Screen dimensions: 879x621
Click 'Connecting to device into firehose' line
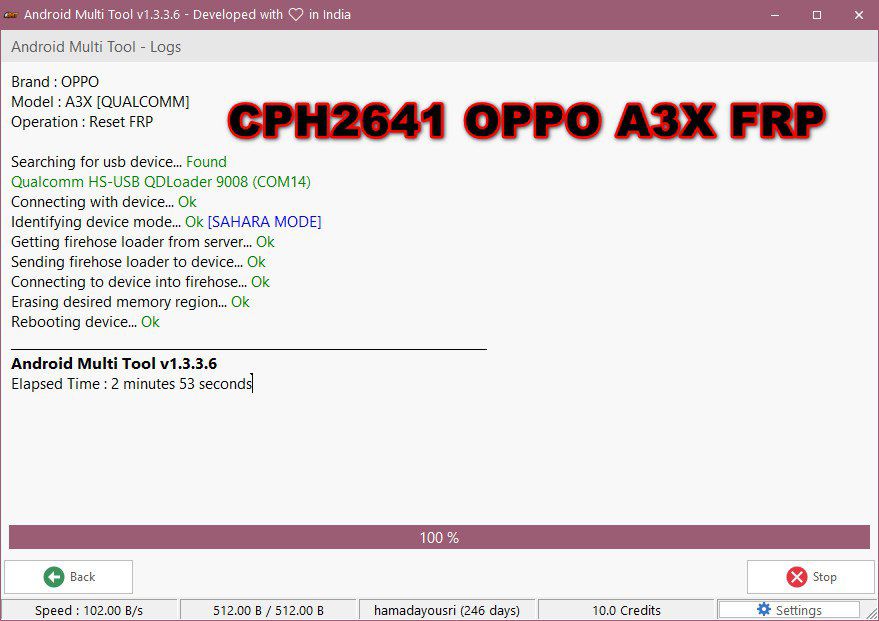[x=140, y=282]
